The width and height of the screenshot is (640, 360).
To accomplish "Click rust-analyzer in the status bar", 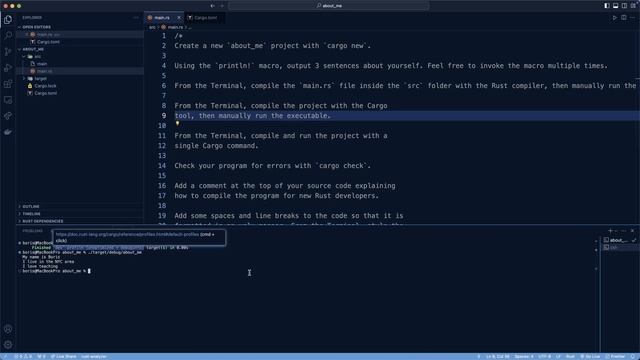I will click(93, 356).
